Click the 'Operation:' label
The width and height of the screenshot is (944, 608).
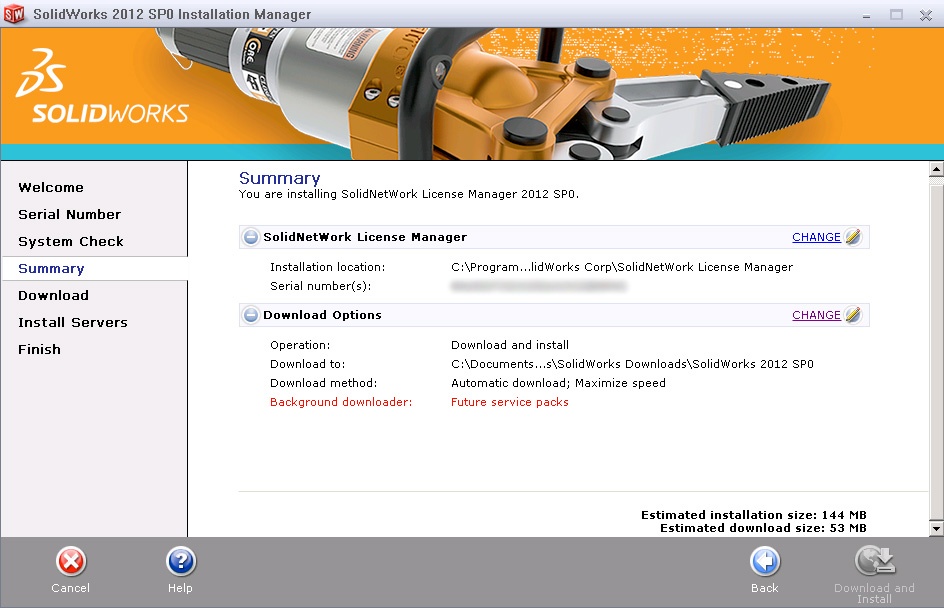[x=300, y=345]
